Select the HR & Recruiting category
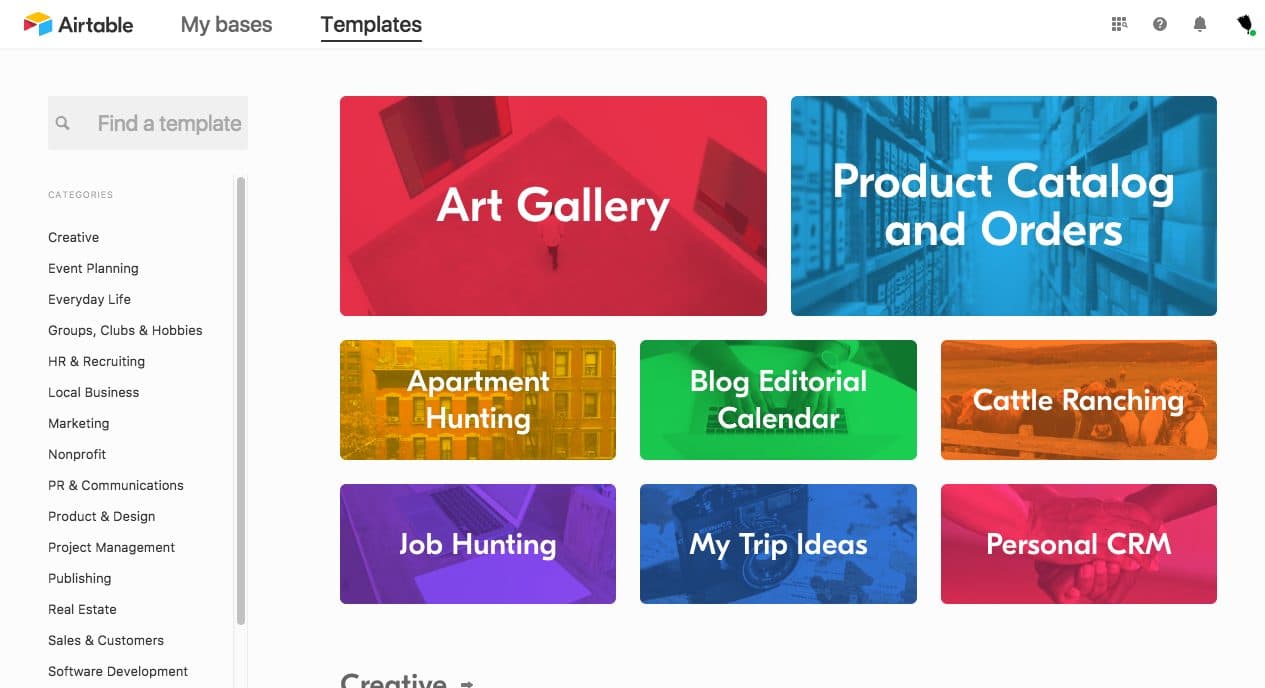This screenshot has width=1265, height=688. (96, 361)
